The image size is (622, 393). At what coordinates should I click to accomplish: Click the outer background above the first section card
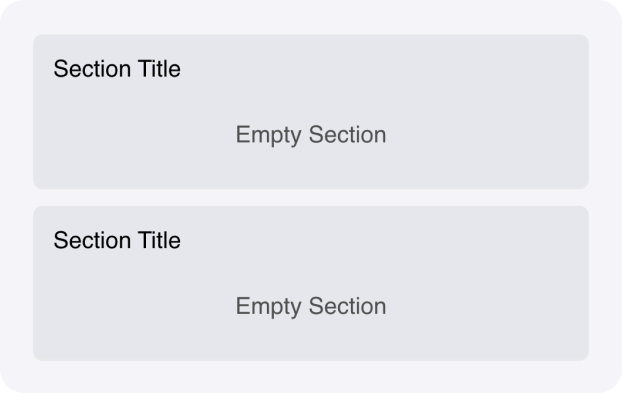pyautogui.click(x=311, y=17)
